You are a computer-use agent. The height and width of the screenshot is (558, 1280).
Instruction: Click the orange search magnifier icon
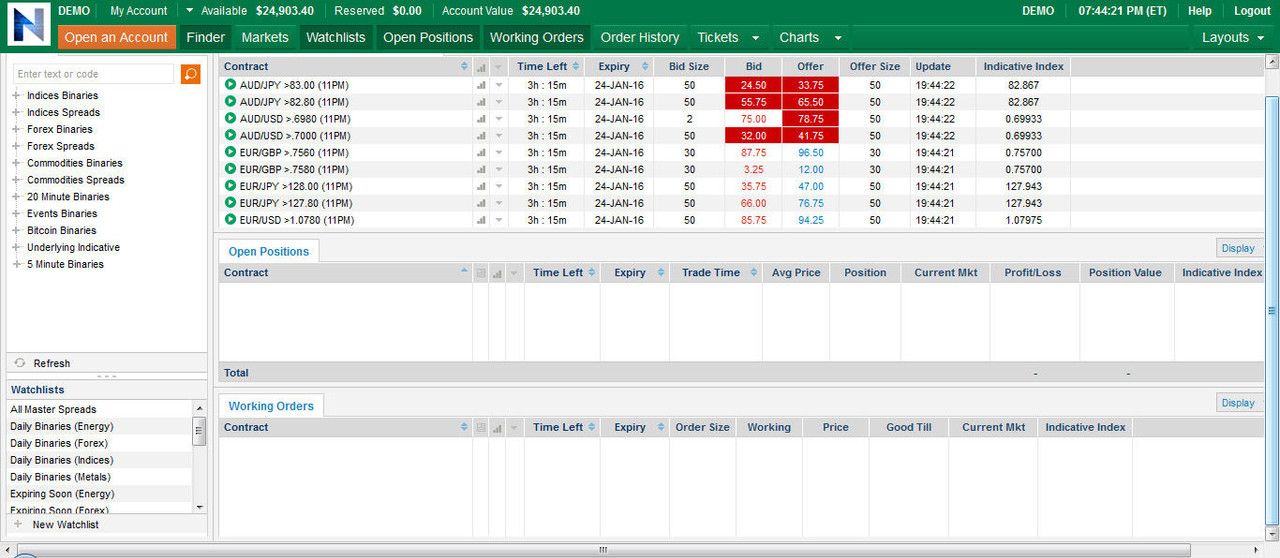pos(190,74)
